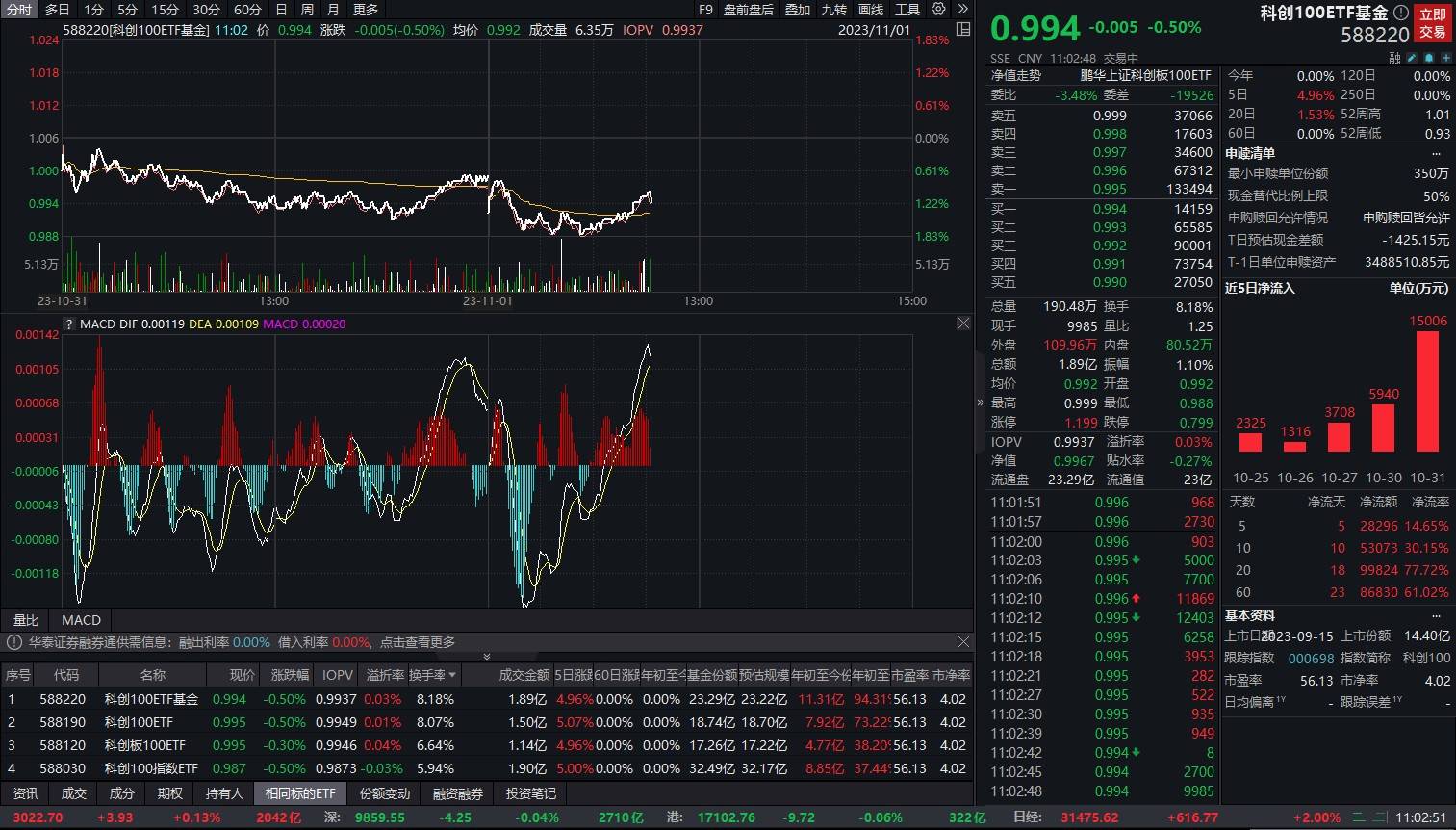The width and height of the screenshot is (1456, 830).
Task: Click the bell alert icon under stock code
Action: coord(1428,58)
